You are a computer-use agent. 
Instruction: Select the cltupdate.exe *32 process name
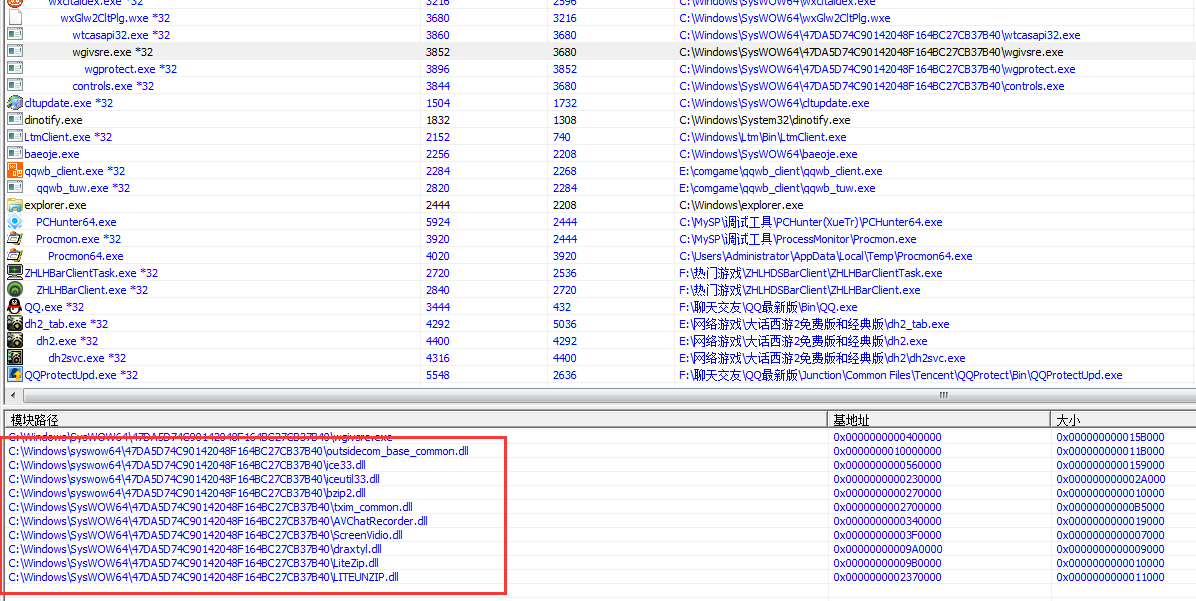pos(69,103)
